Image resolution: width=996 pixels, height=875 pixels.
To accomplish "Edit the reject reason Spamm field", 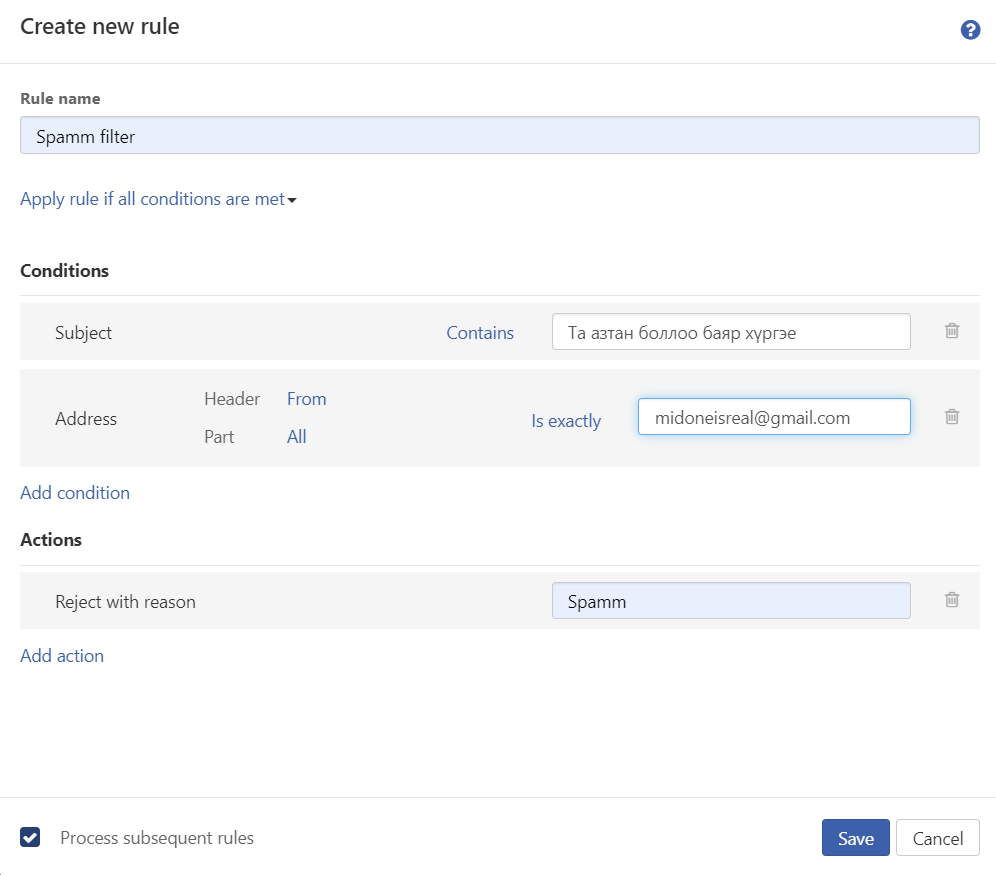I will 731,601.
